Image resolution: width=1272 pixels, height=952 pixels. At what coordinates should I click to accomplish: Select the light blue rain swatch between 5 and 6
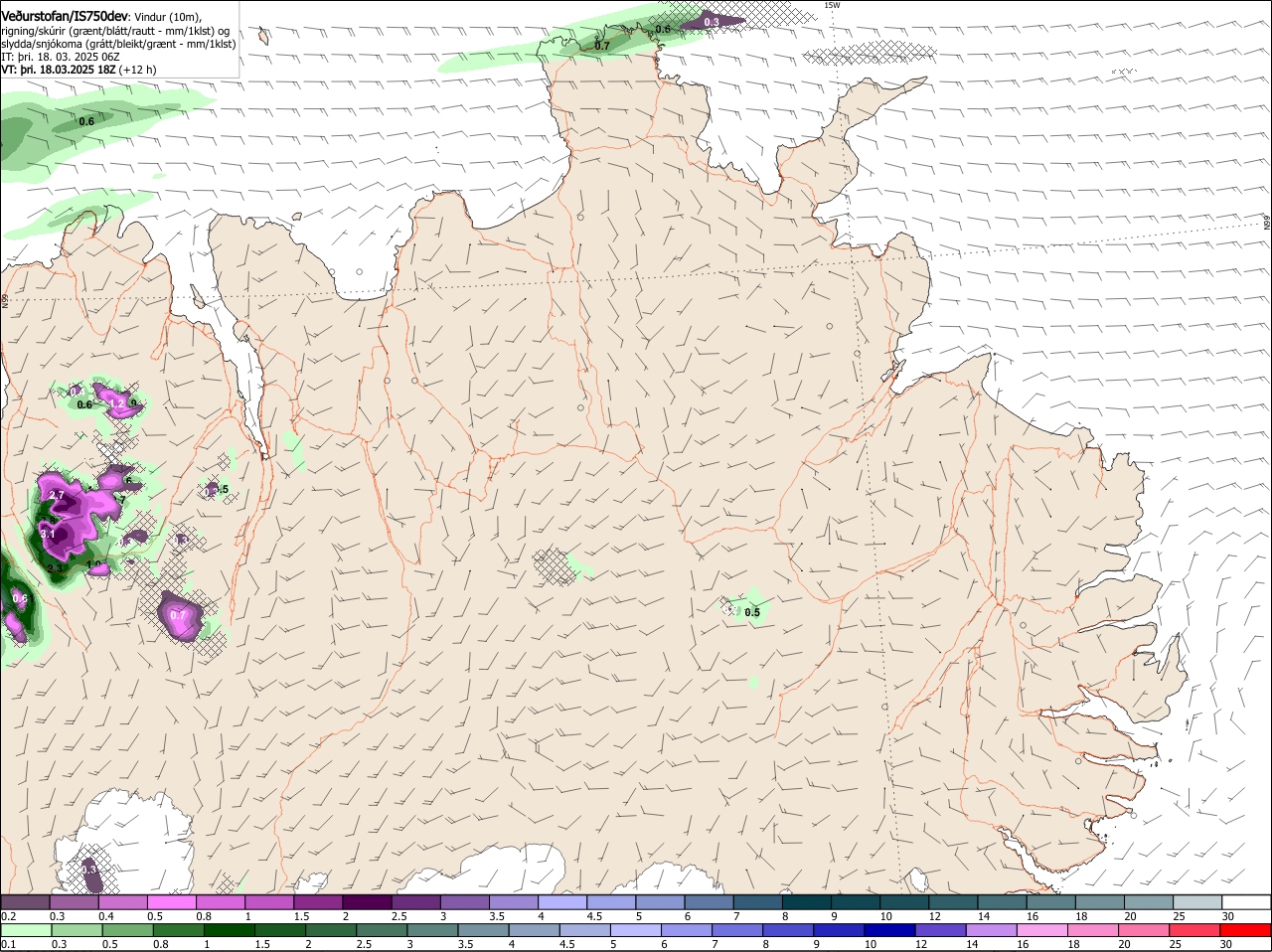635,930
